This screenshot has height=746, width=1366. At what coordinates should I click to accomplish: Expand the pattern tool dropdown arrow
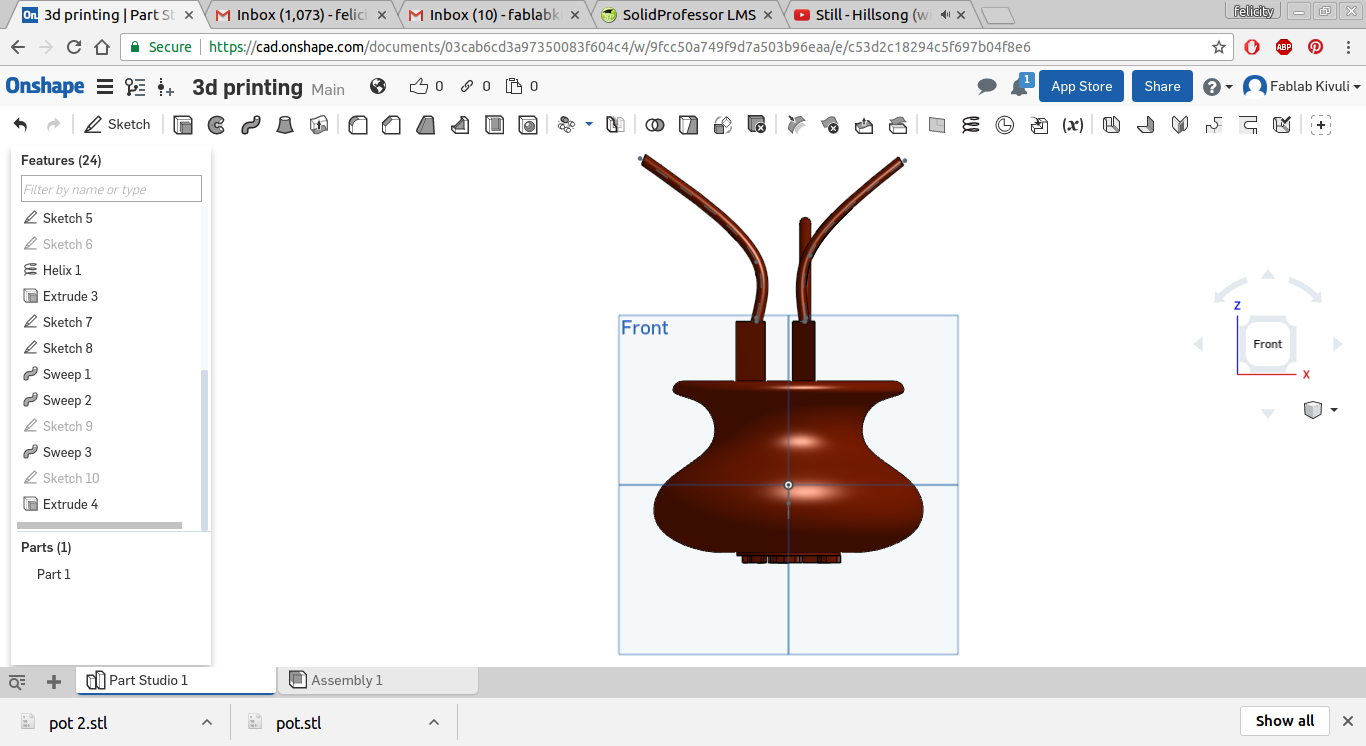[588, 124]
